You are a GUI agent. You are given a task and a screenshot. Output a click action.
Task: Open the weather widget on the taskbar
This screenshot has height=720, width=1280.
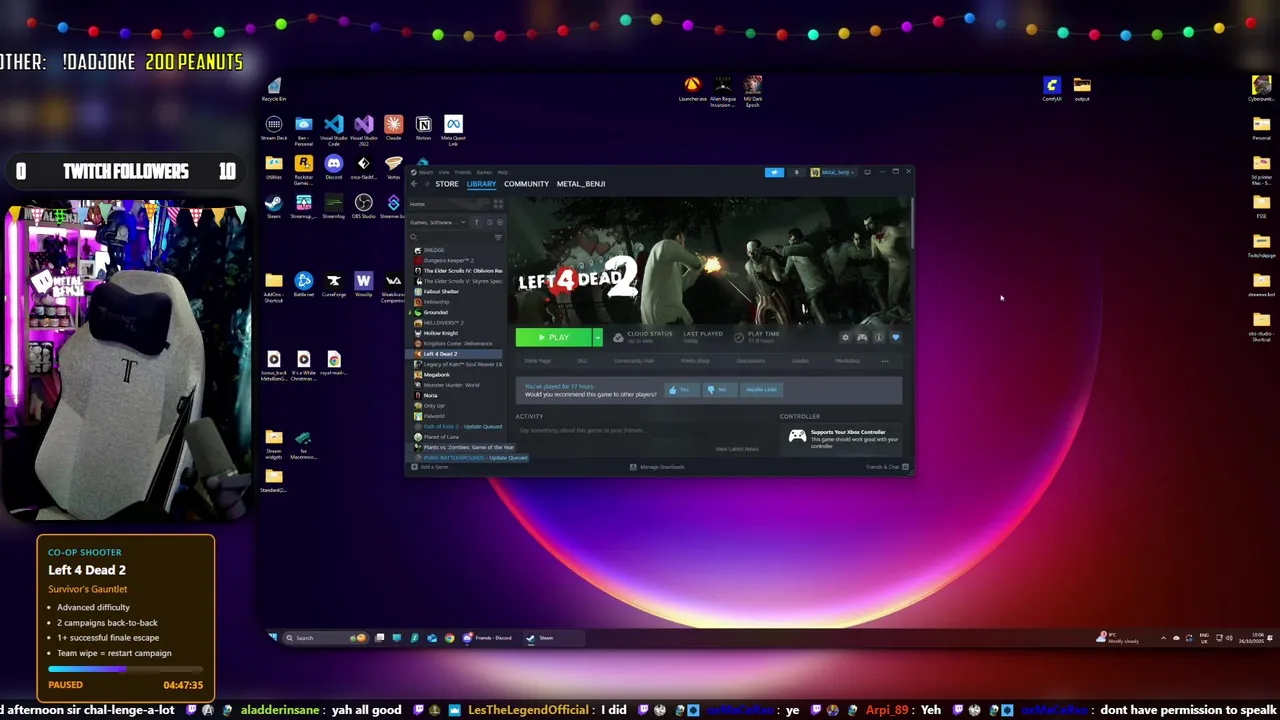pyautogui.click(x=1118, y=638)
